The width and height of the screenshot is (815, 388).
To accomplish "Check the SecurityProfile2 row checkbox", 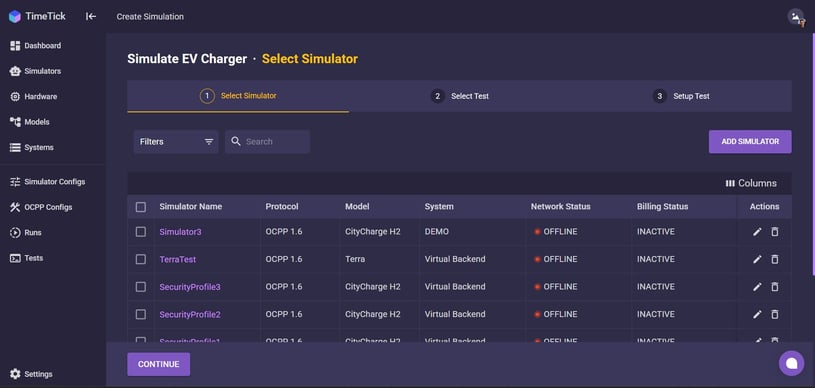I will pos(141,315).
